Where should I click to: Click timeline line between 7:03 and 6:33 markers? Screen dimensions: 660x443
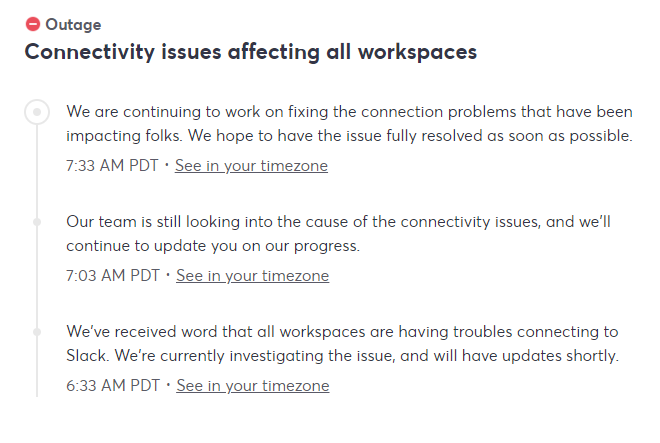click(37, 278)
